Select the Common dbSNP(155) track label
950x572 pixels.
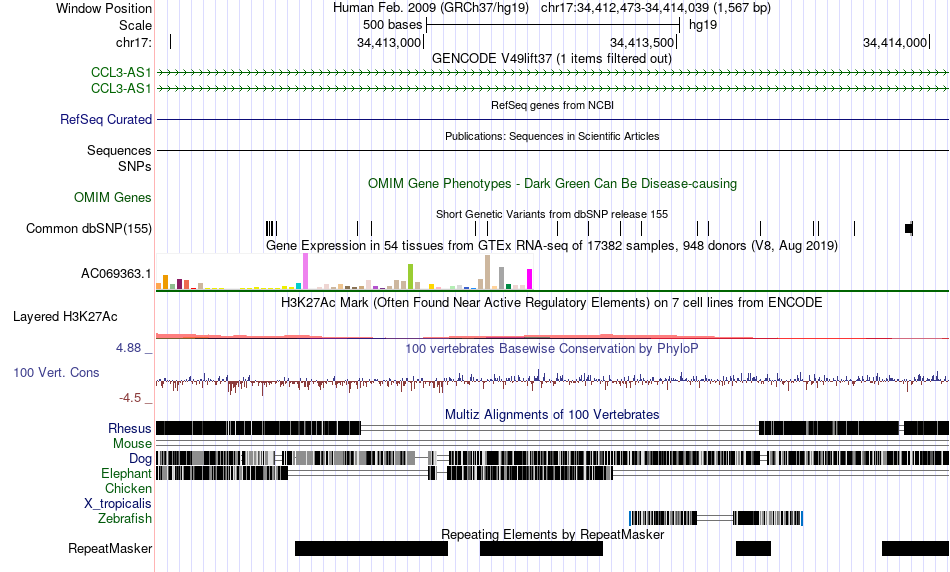tap(89, 228)
